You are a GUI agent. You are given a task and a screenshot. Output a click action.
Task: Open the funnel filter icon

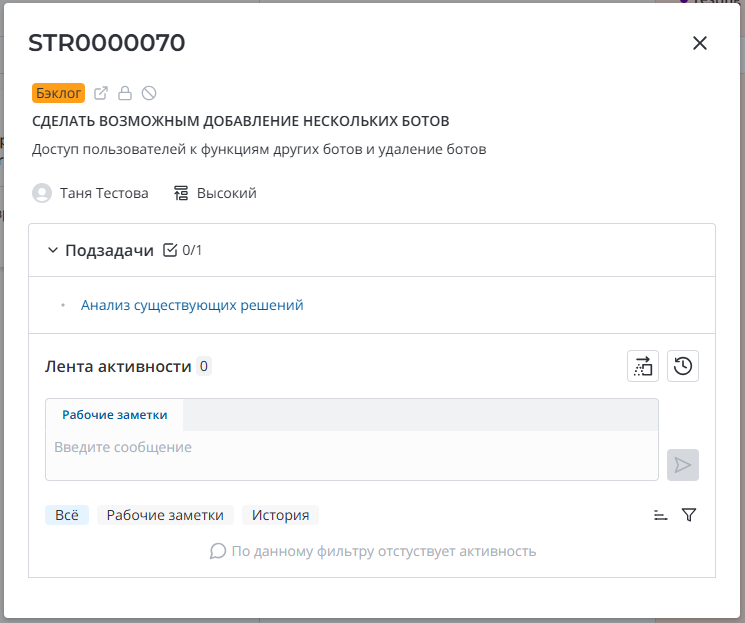(689, 515)
